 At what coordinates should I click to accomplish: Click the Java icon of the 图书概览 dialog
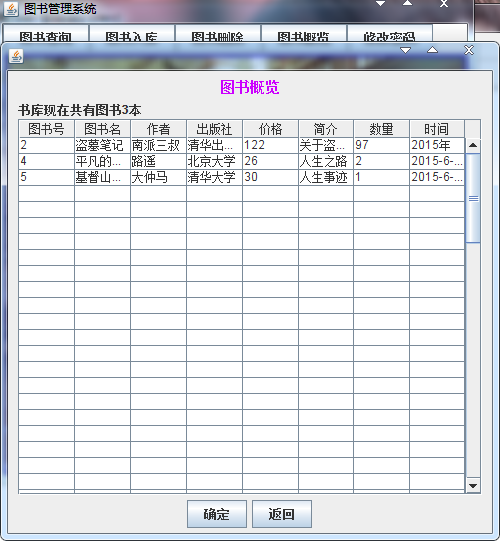tap(16, 56)
